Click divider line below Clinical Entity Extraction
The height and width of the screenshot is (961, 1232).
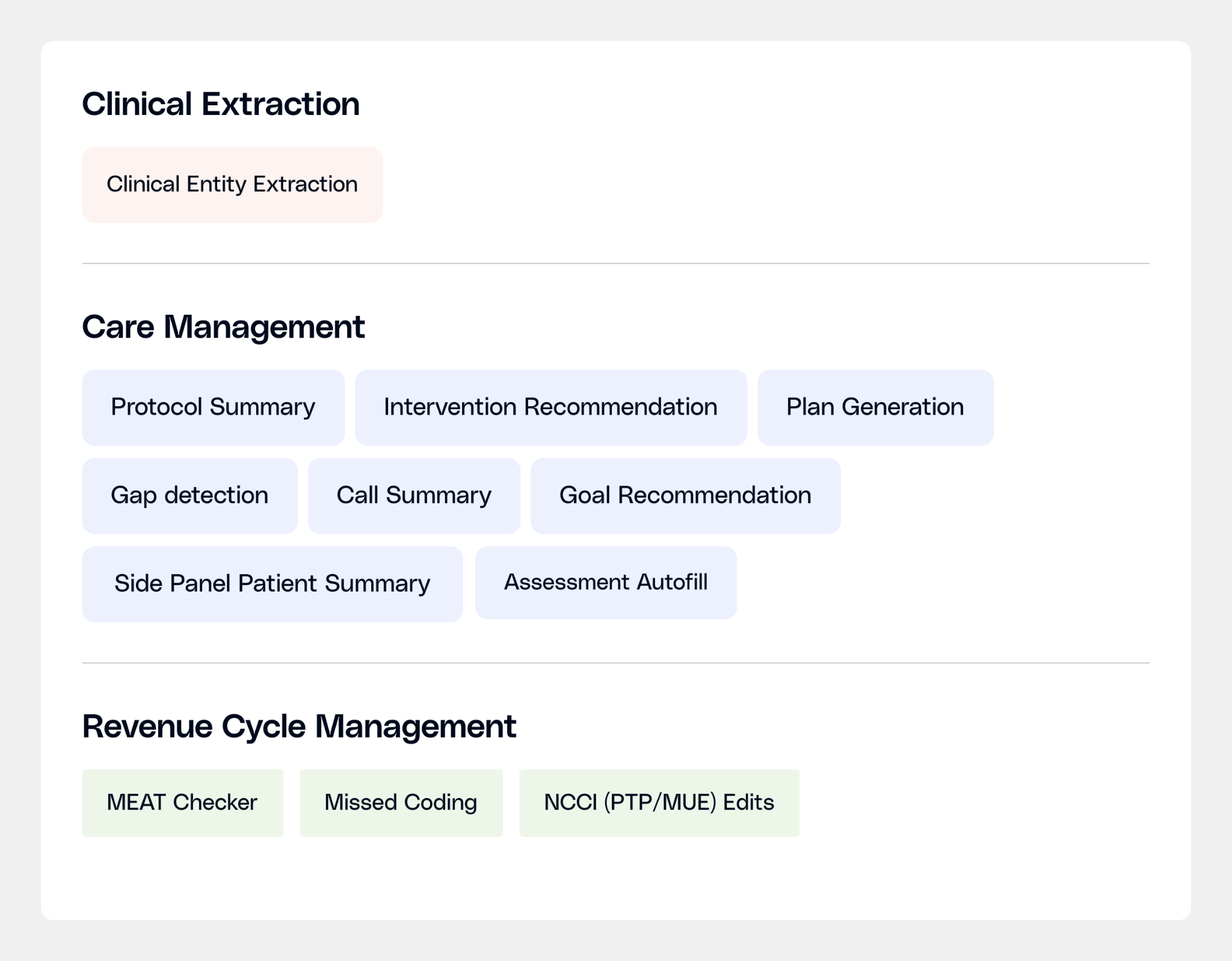(615, 264)
